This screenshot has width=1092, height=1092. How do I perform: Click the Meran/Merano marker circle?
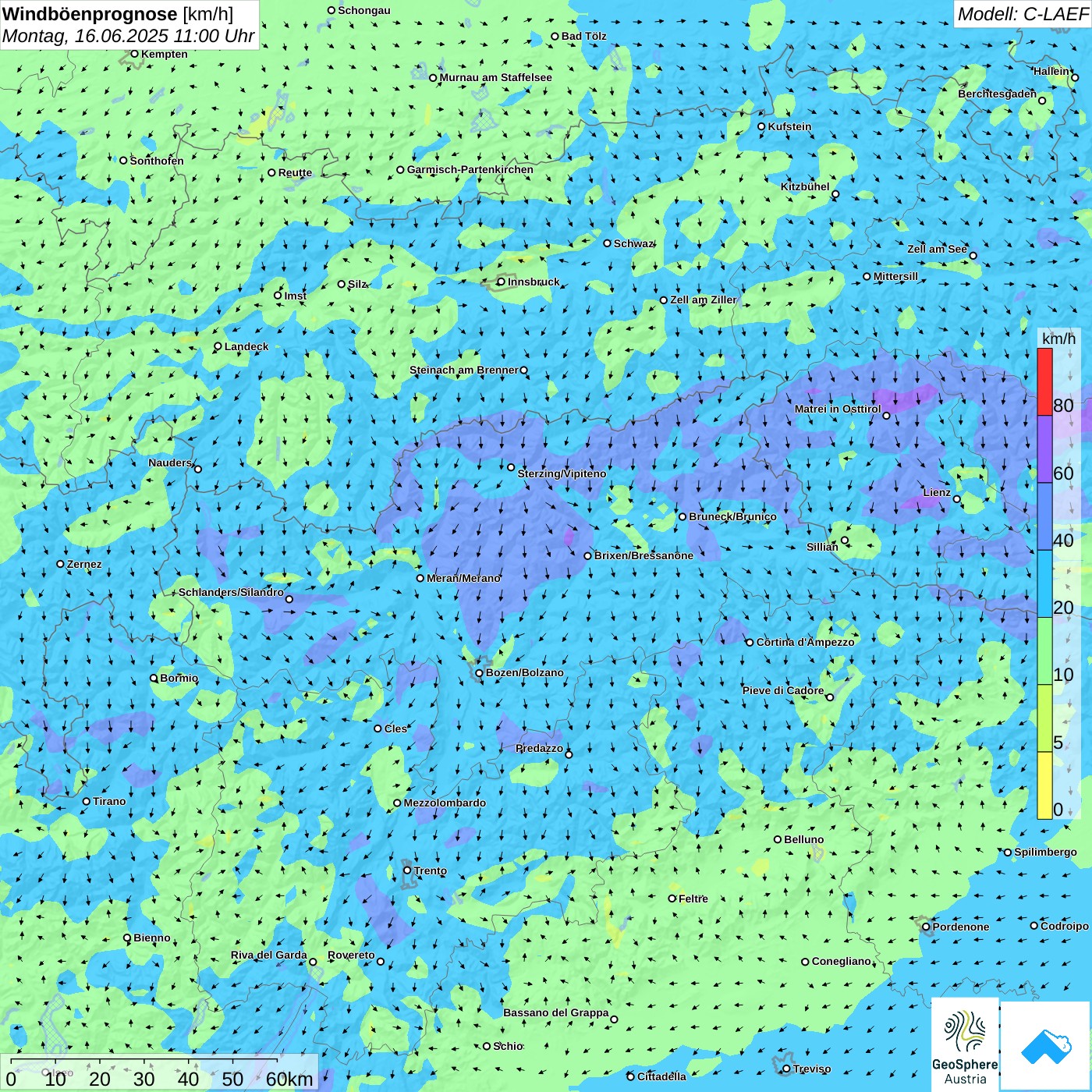(420, 578)
